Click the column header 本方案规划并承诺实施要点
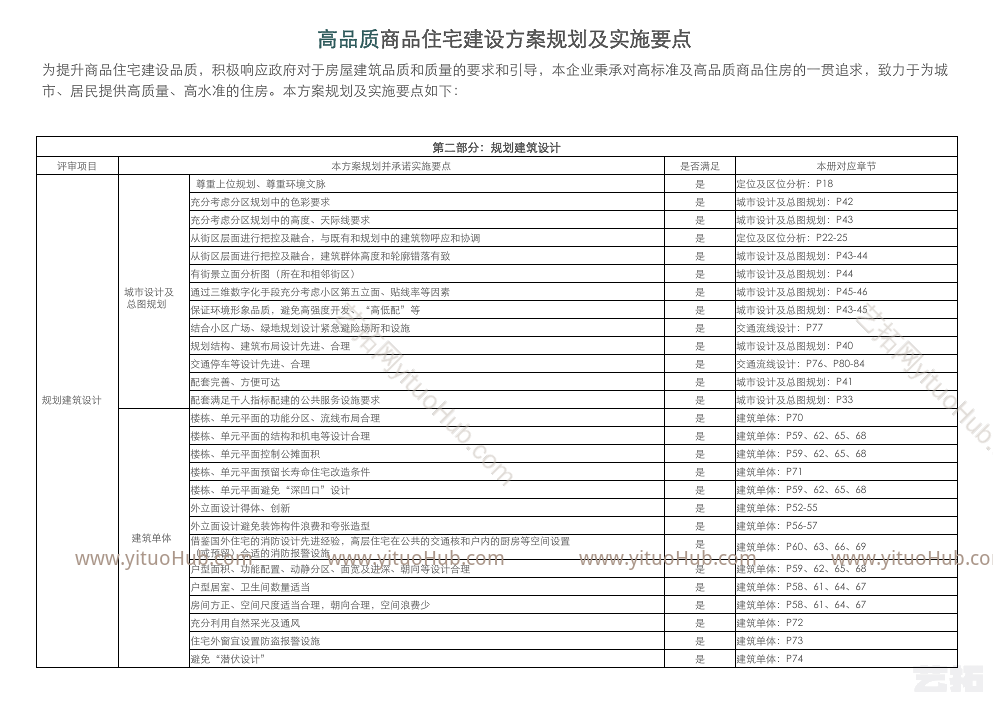 [391, 166]
